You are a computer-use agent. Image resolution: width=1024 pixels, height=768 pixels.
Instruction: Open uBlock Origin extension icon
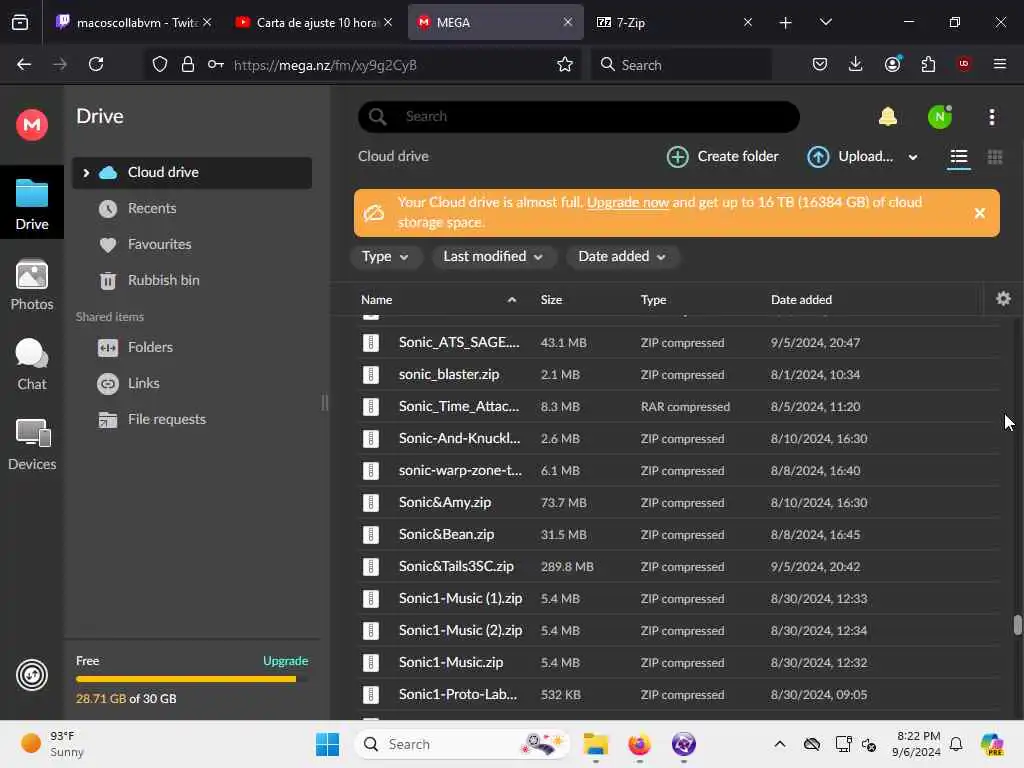coord(964,64)
